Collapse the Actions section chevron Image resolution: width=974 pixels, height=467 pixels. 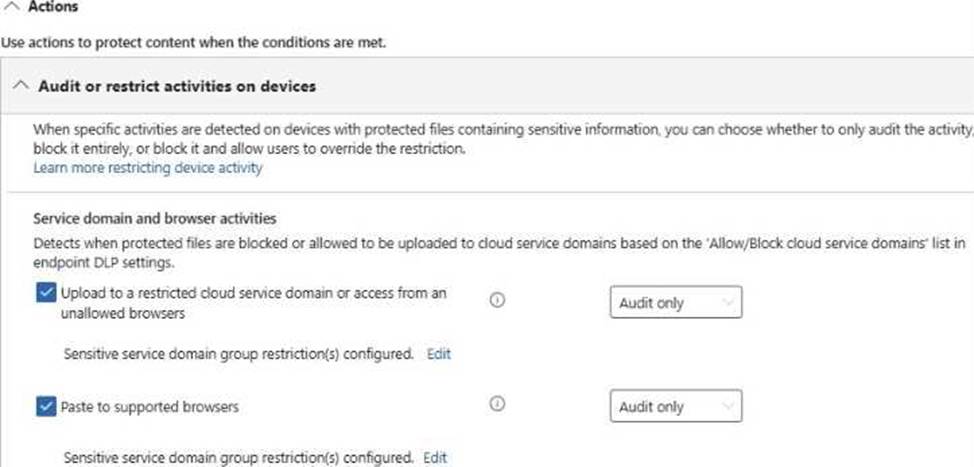pyautogui.click(x=14, y=7)
